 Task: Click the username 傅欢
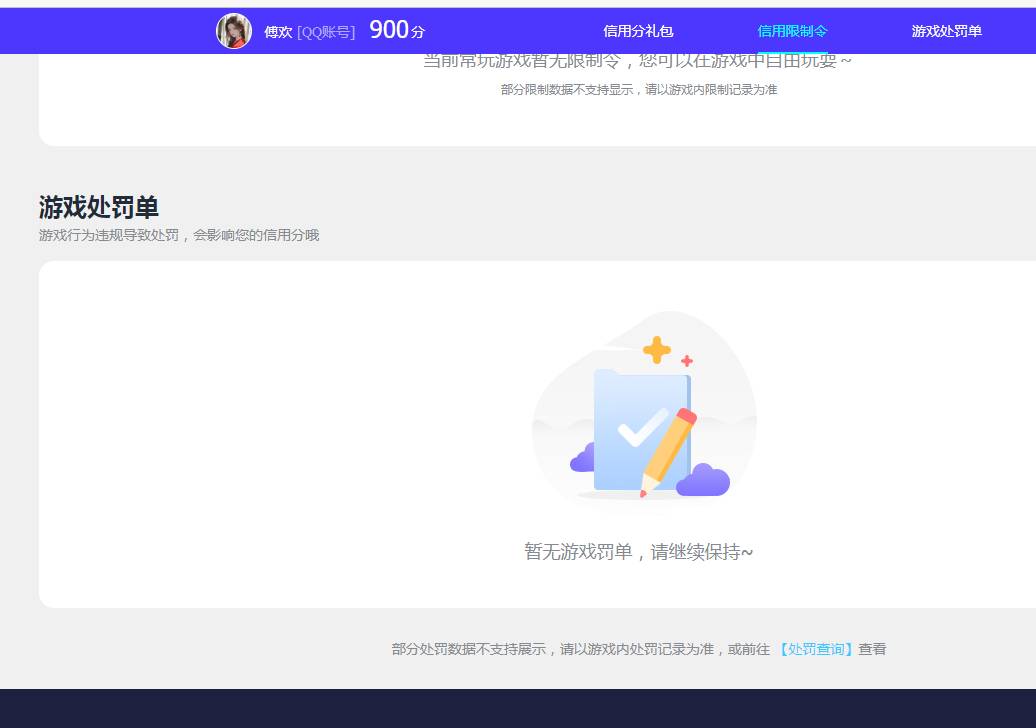point(277,31)
